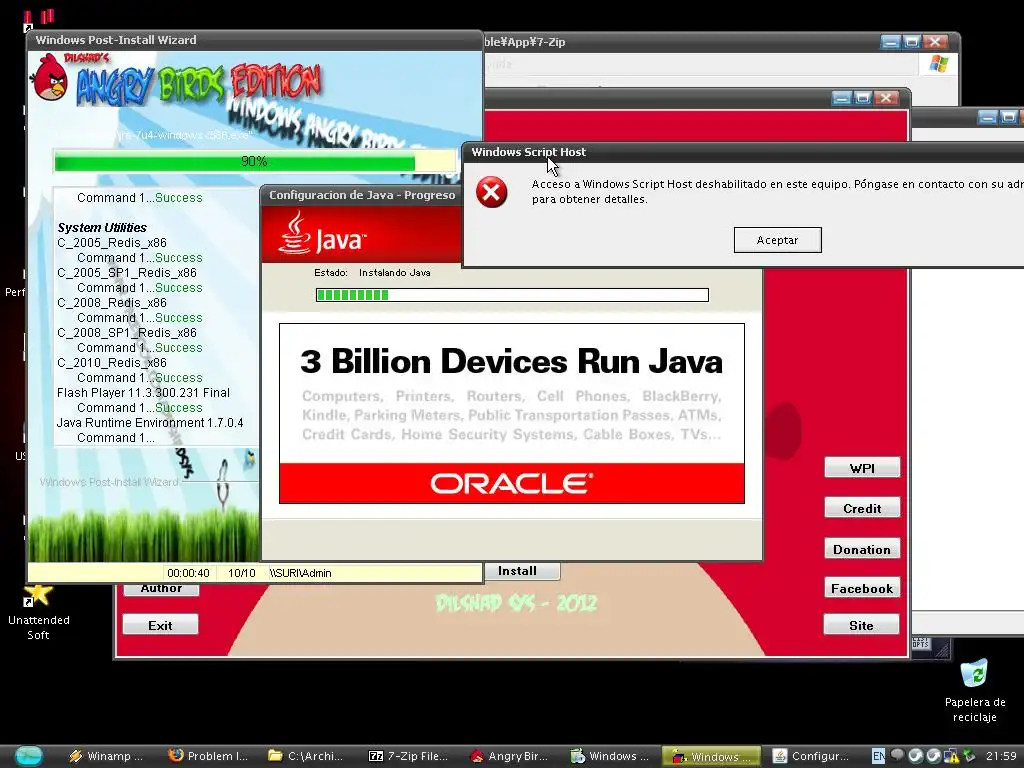The width and height of the screenshot is (1024, 768).
Task: Switch to Firefox Problem l... taskbar item
Action: click(x=208, y=756)
